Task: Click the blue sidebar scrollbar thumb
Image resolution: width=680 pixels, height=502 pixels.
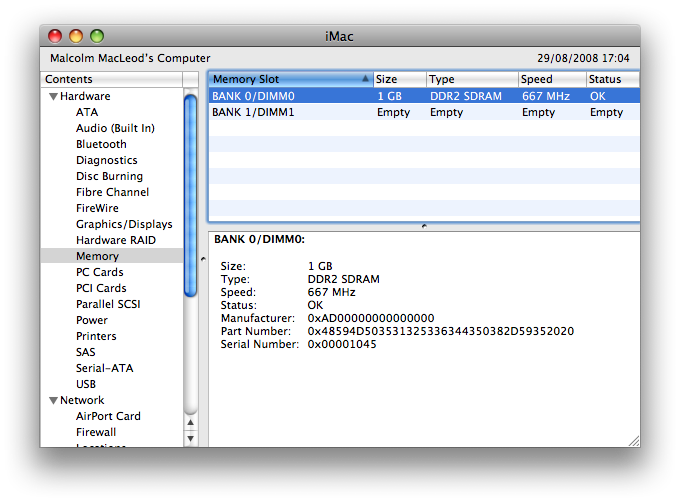Action: [x=190, y=196]
